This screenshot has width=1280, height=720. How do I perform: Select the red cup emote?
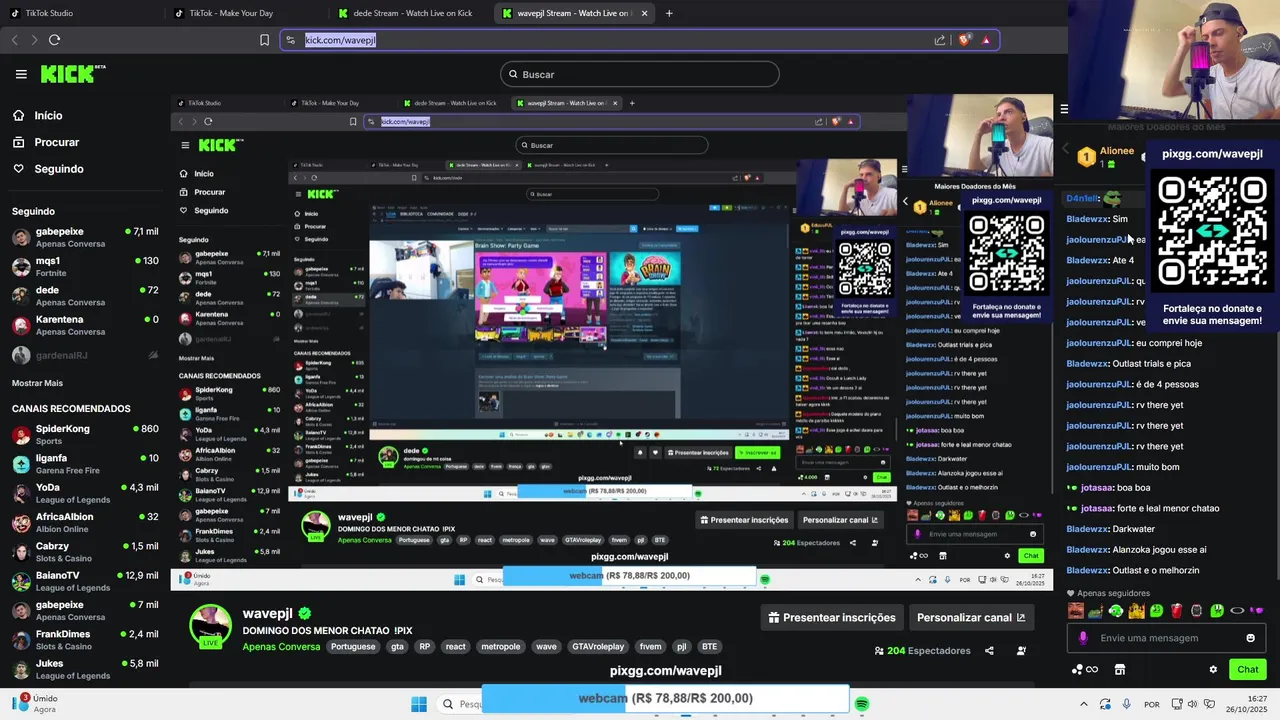1176,611
